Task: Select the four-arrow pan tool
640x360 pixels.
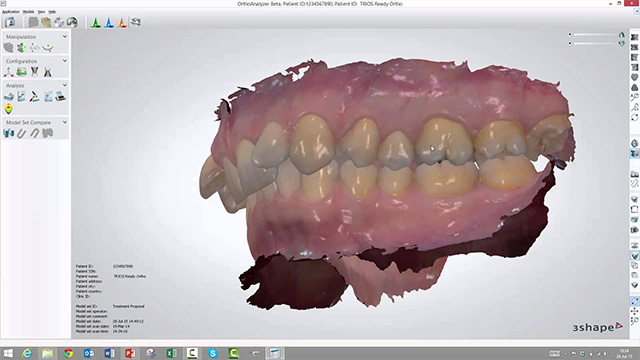Action: (634, 311)
